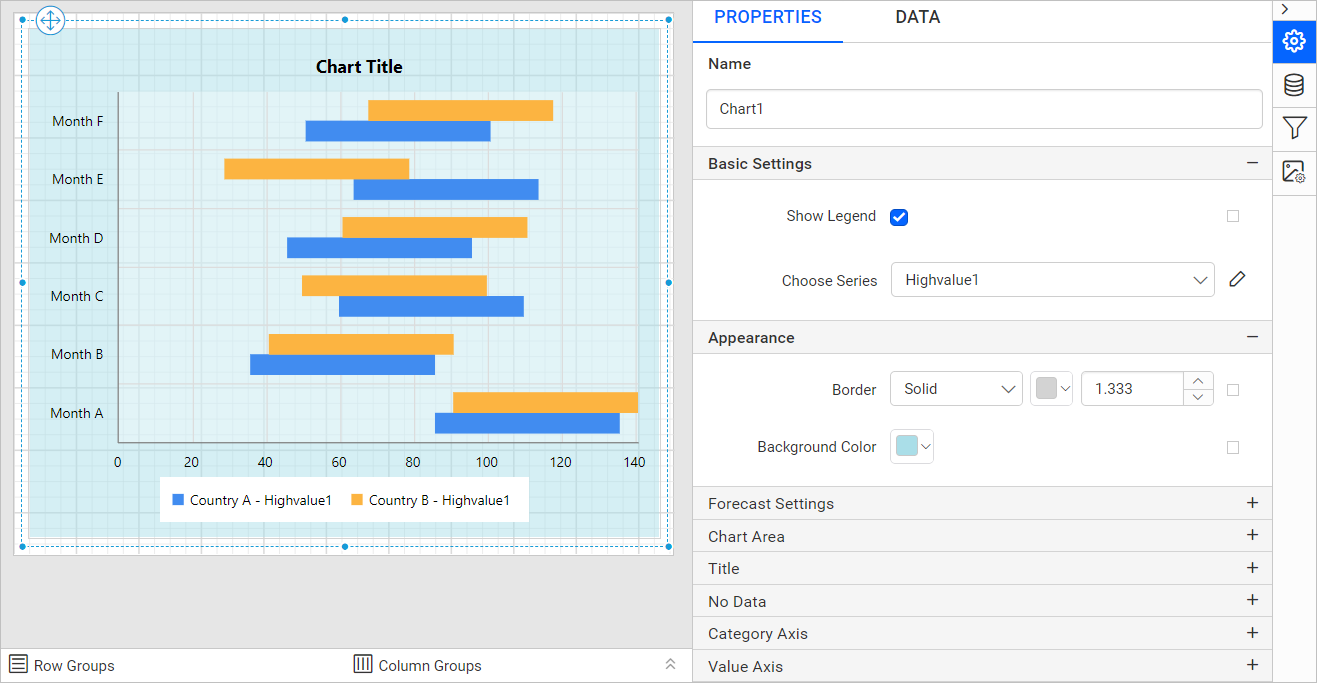Switch to the DATA tab

[x=917, y=17]
